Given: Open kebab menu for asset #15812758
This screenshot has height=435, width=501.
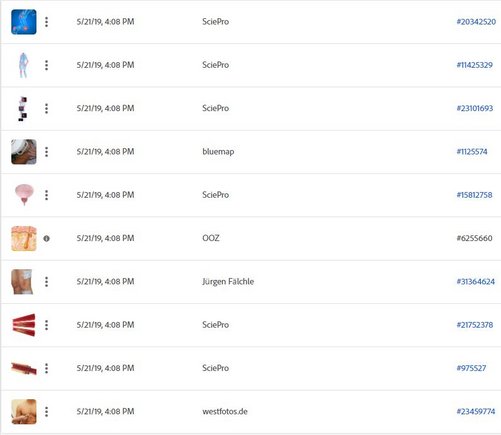Looking at the screenshot, I should [x=46, y=195].
